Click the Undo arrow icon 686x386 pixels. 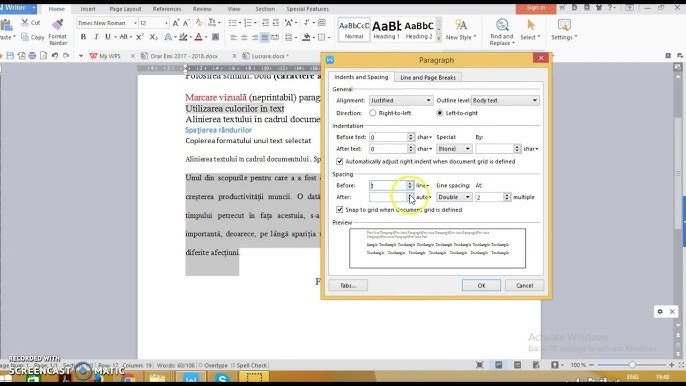pyautogui.click(x=55, y=56)
